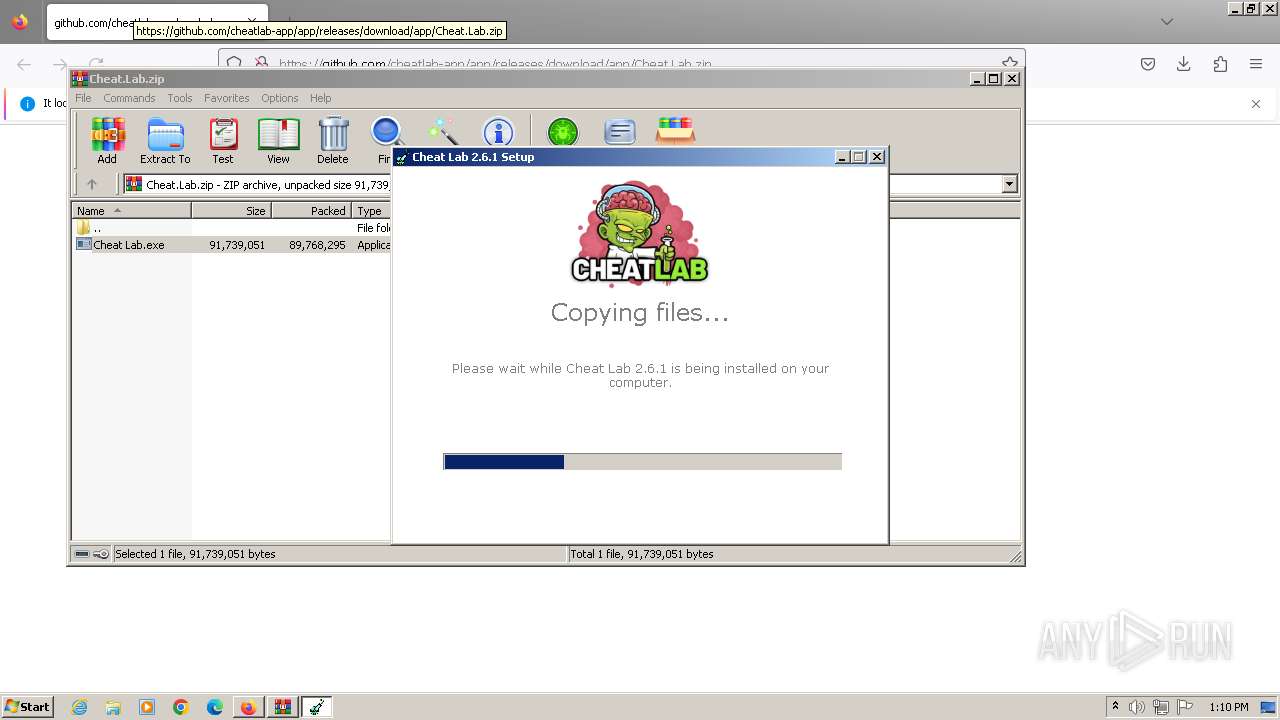Click the Delete trash icon in WinRAR
Viewport: 1280px width, 720px height.
[333, 140]
